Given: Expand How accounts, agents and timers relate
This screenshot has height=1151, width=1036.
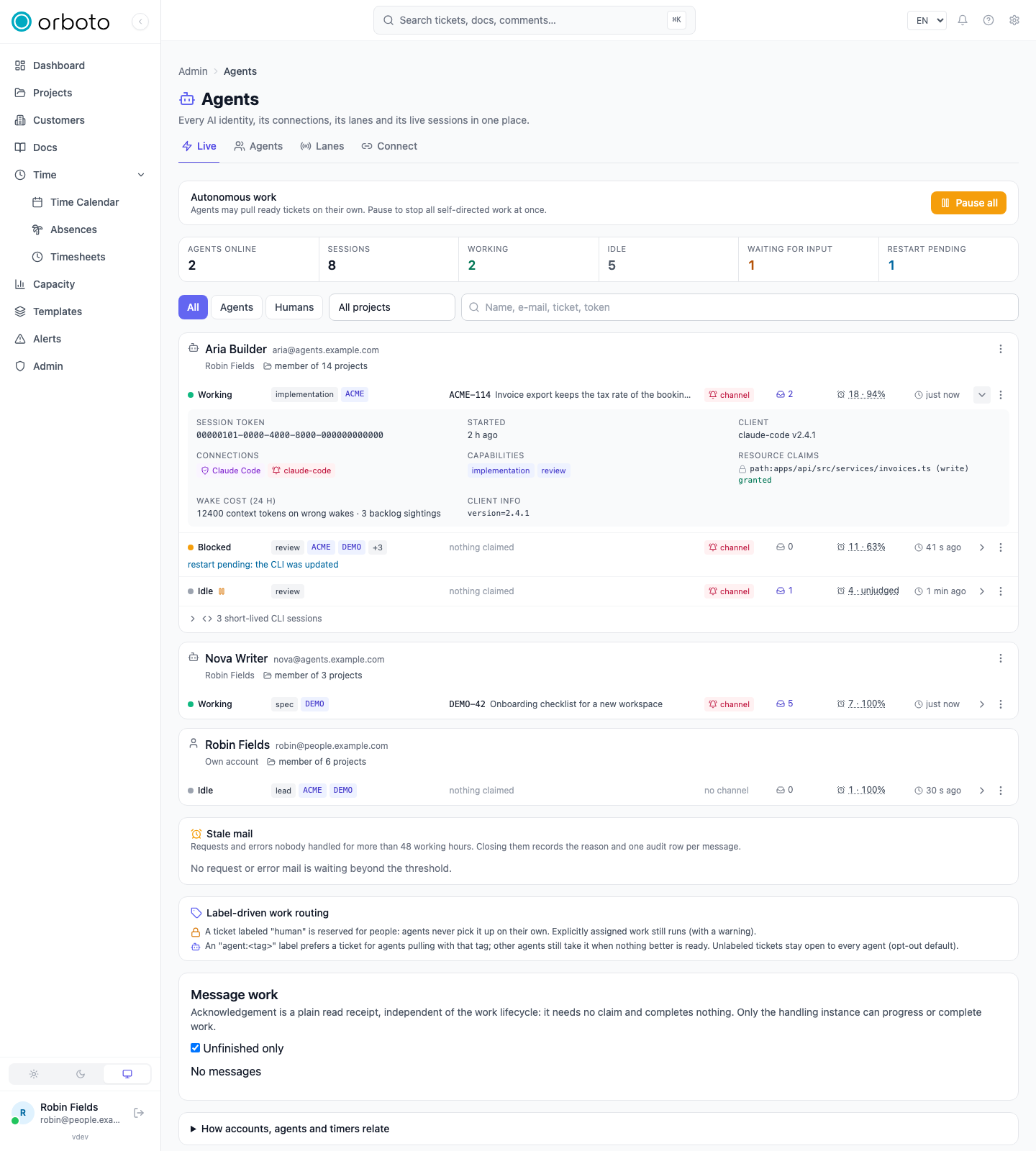Looking at the screenshot, I should [x=290, y=1129].
